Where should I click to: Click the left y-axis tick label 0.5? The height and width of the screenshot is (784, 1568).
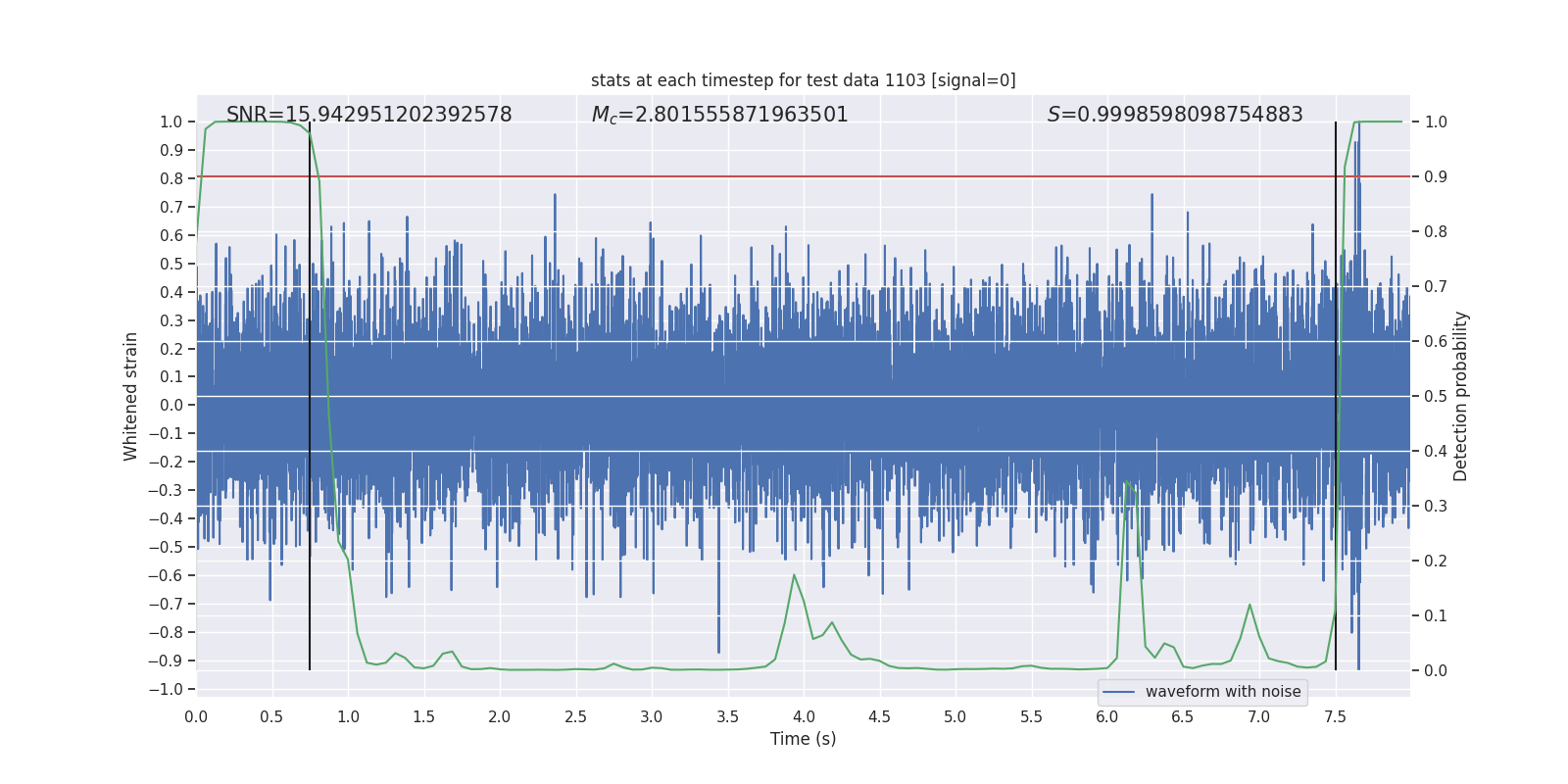pos(171,264)
